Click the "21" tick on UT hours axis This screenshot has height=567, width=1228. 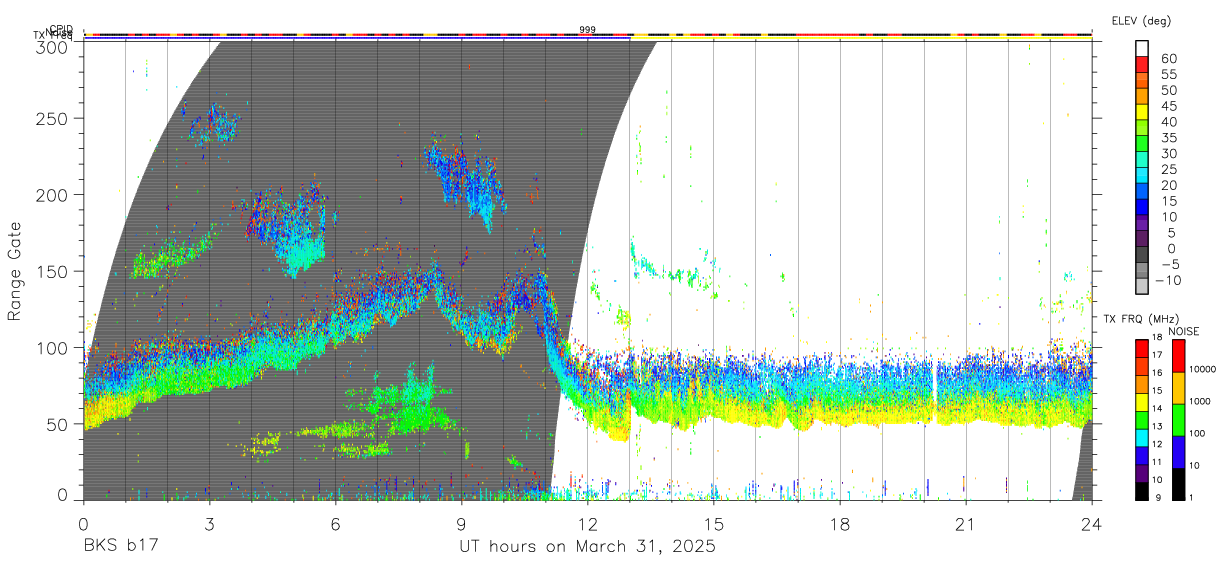966,525
